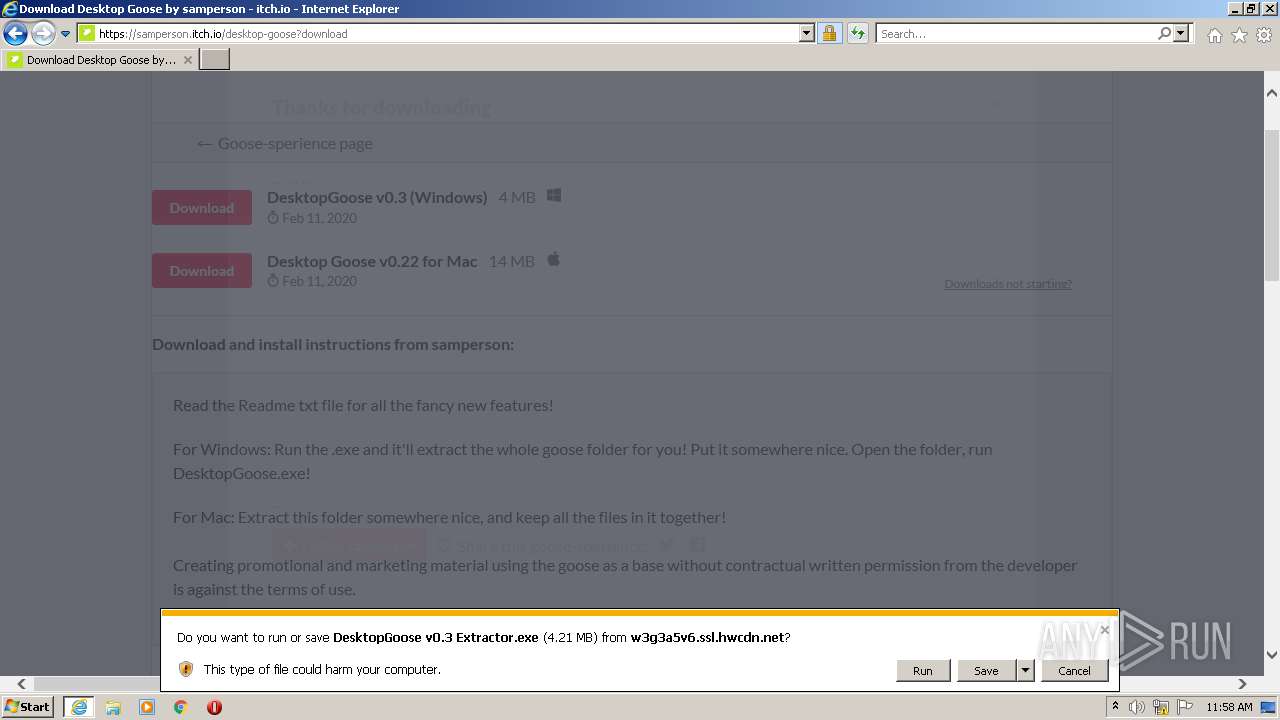Image resolution: width=1280 pixels, height=720 pixels.
Task: Click the Windows logo platform icon
Action: 554,196
